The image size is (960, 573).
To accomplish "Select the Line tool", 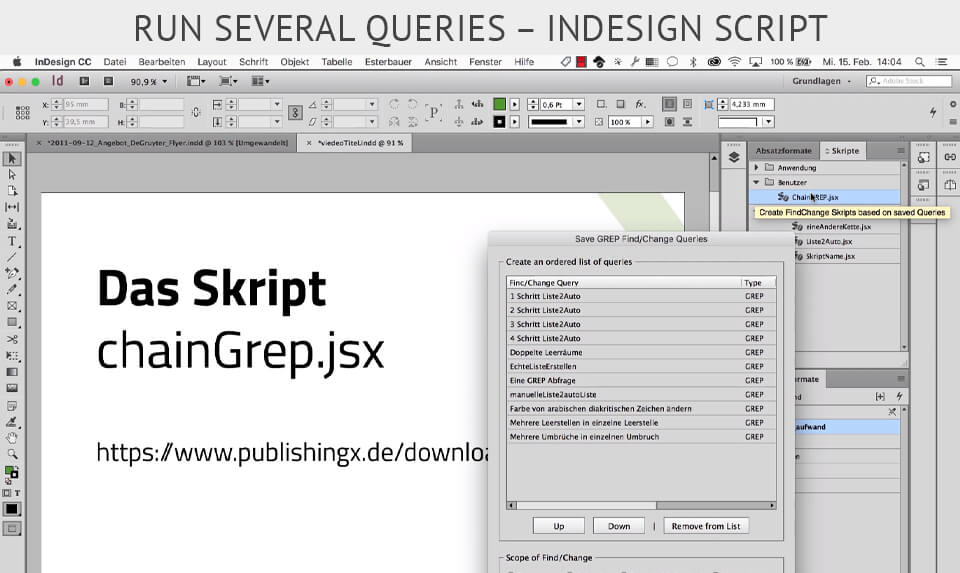I will [x=12, y=257].
